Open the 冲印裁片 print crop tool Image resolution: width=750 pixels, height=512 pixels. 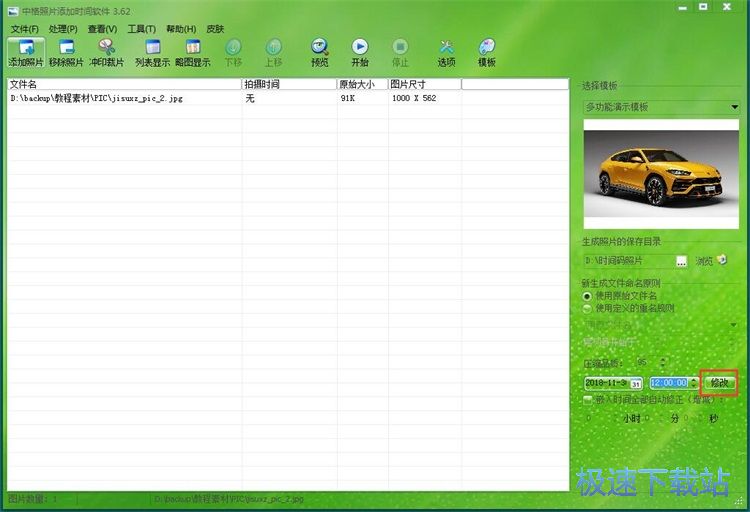tap(106, 52)
